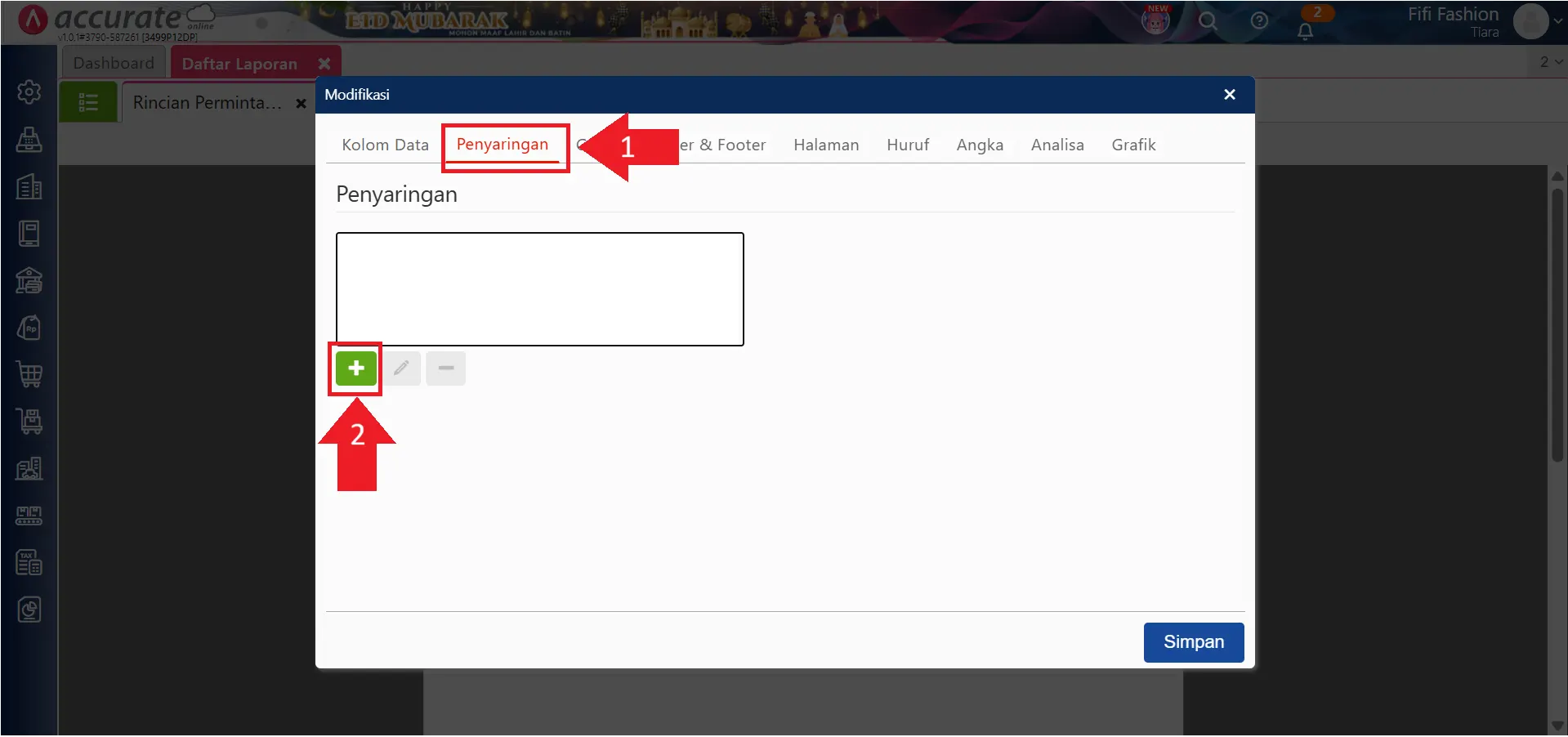Click the NEW mascot icon in header
1568x737 pixels.
1155,20
